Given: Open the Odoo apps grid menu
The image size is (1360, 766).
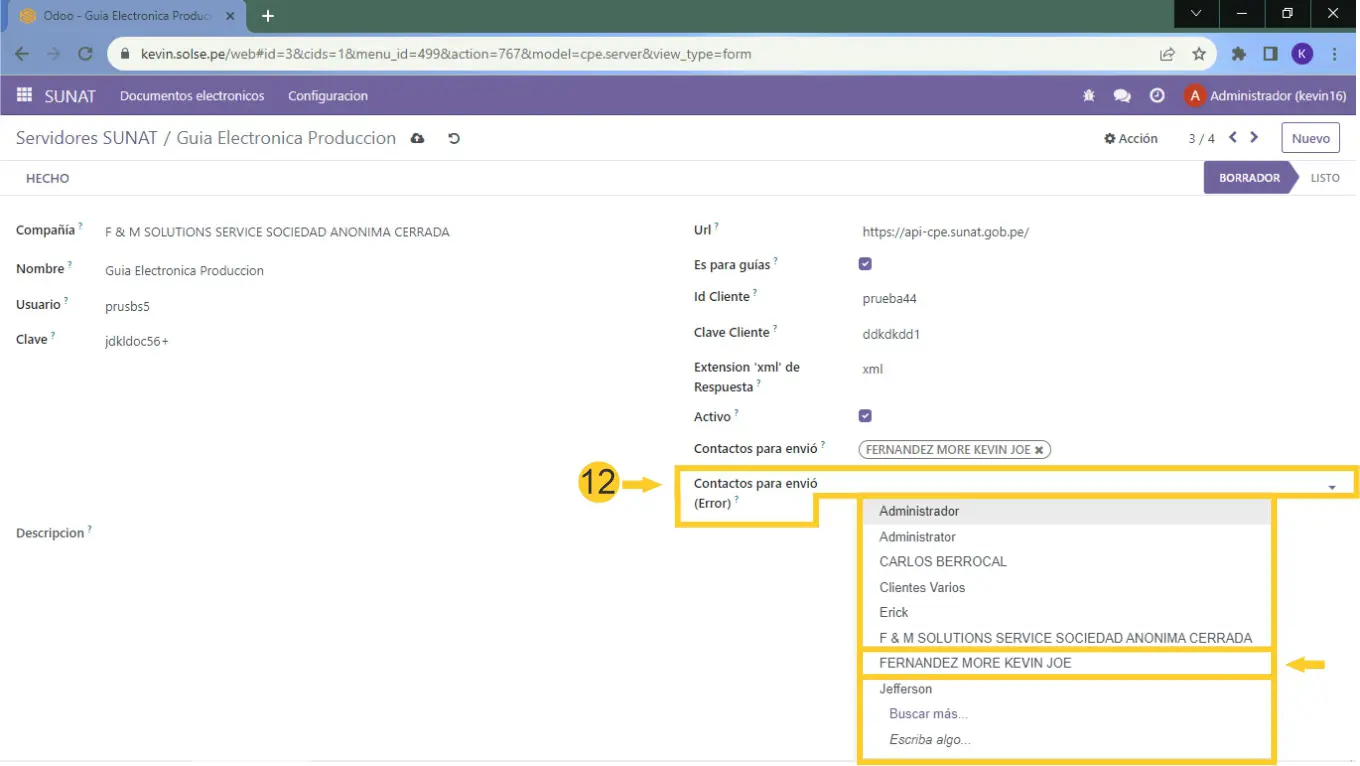Looking at the screenshot, I should pos(24,96).
